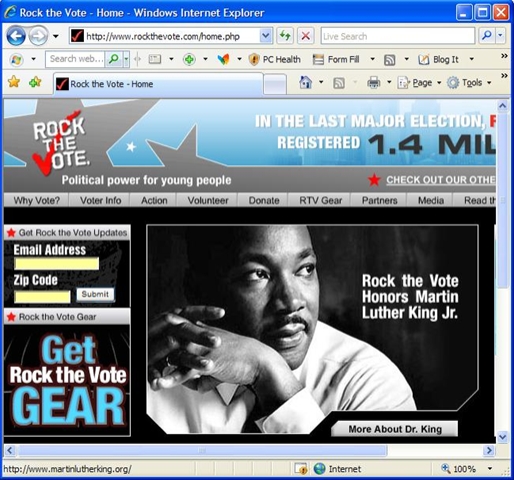Click the Form Fill toolbar button

[336, 60]
